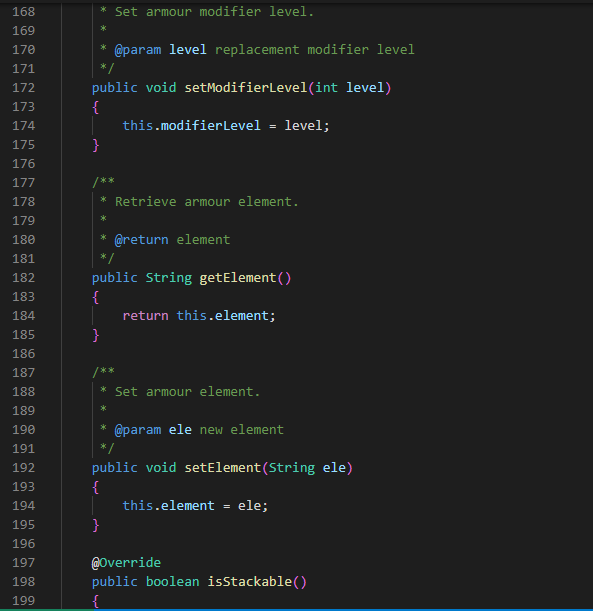Click the opening brace on line 173
The width and height of the screenshot is (593, 611).
click(x=96, y=107)
